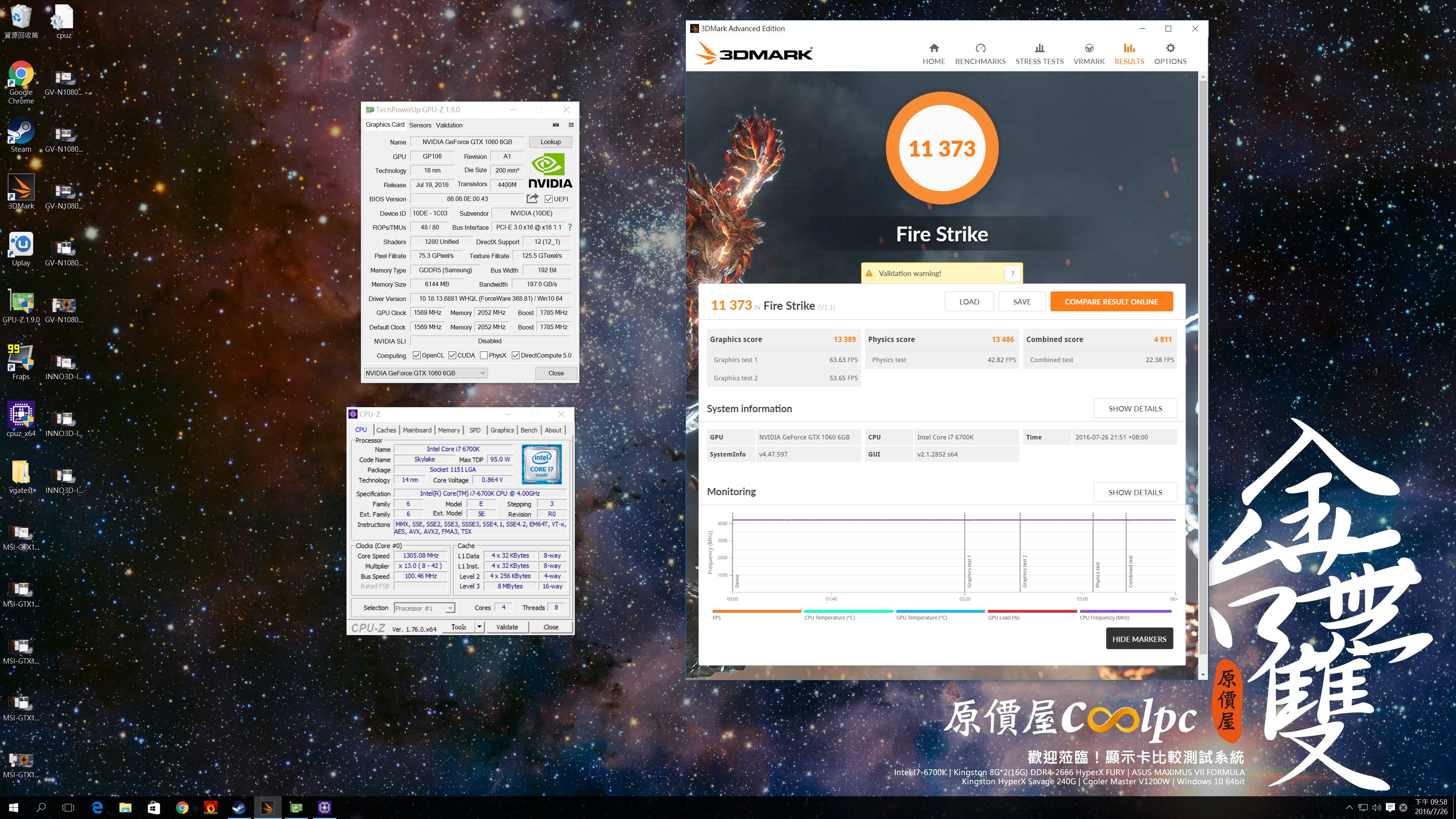Open the cpuz_x64 desktop icon
This screenshot has width=1456, height=819.
[x=21, y=420]
